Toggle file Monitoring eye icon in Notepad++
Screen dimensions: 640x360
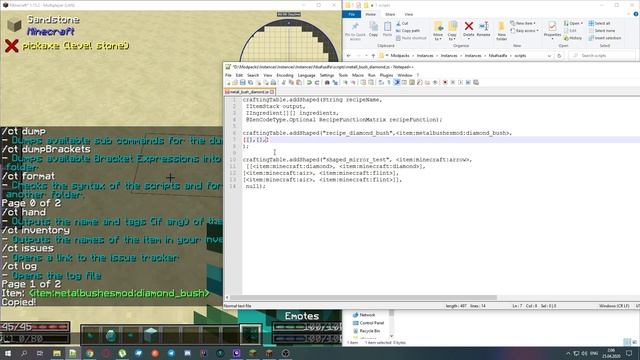pyautogui.click(x=435, y=82)
